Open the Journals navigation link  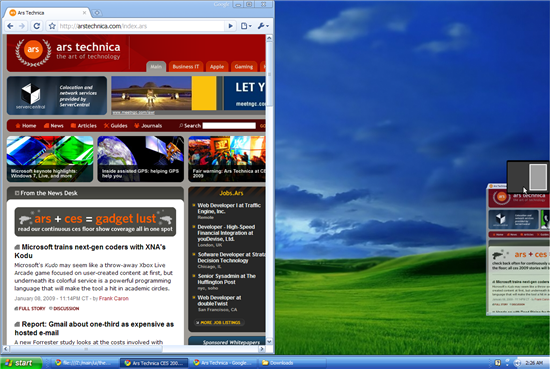tap(148, 126)
